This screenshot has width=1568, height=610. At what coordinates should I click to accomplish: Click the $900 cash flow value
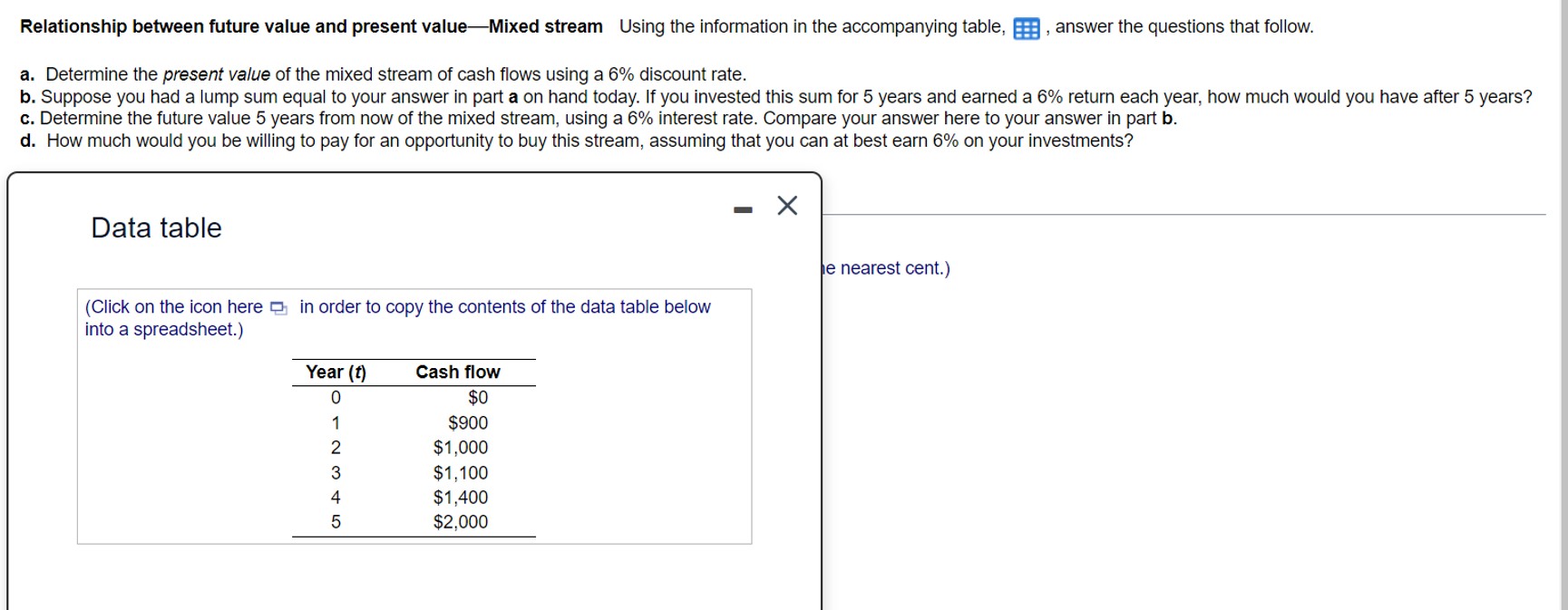(x=466, y=421)
